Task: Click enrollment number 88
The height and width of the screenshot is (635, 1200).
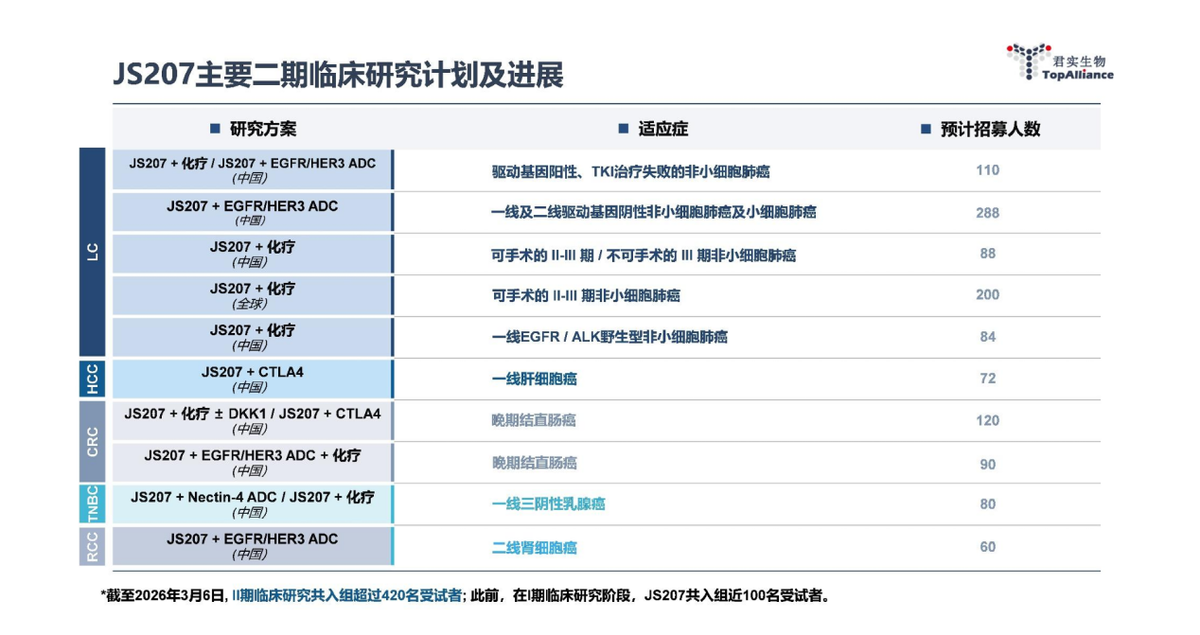Action: (x=988, y=253)
